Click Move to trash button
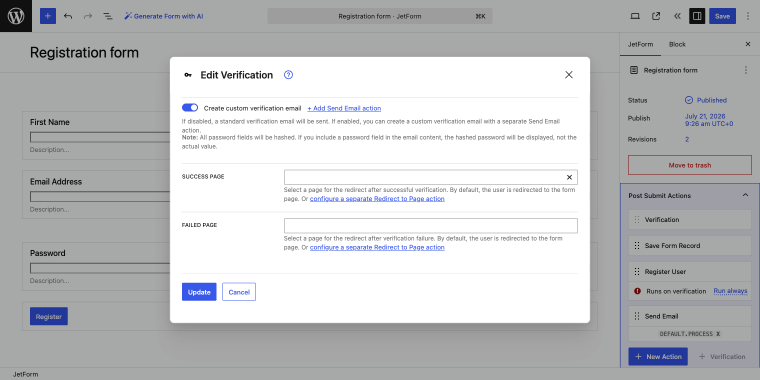The height and width of the screenshot is (380, 760). pos(690,165)
